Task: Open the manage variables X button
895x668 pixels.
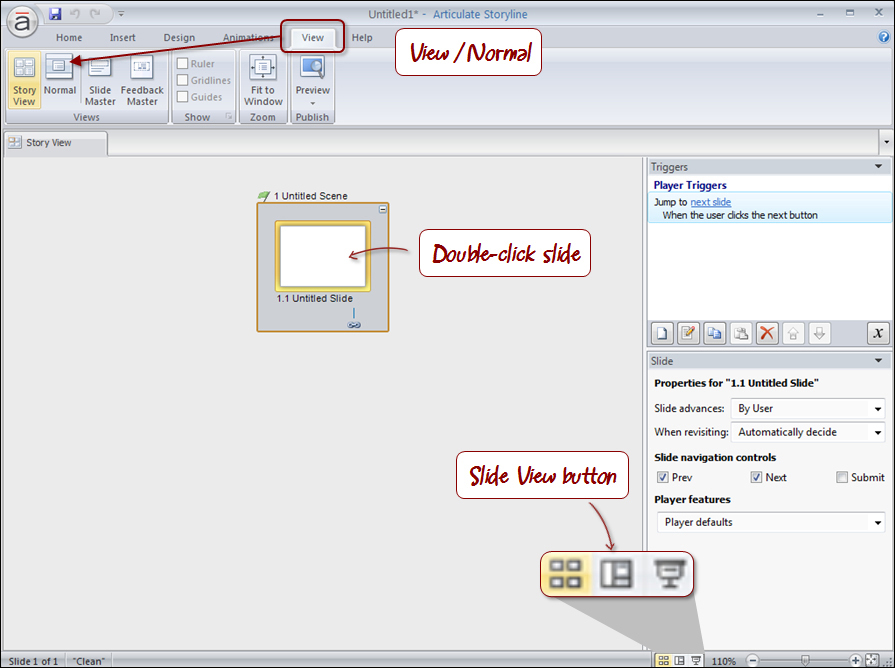Action: pos(878,333)
